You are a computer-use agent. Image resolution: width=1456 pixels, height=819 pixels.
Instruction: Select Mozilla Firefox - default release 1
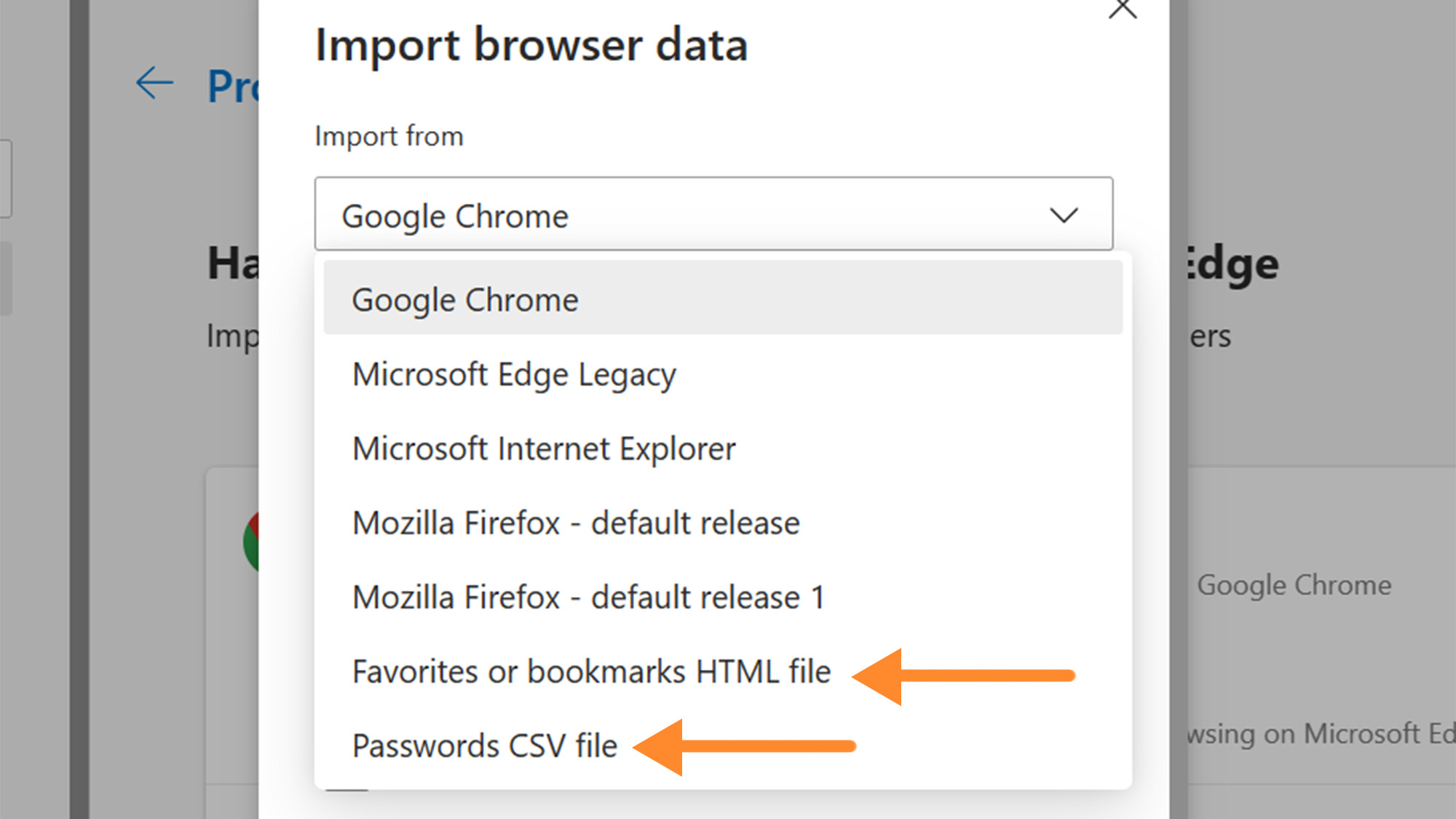tap(588, 597)
